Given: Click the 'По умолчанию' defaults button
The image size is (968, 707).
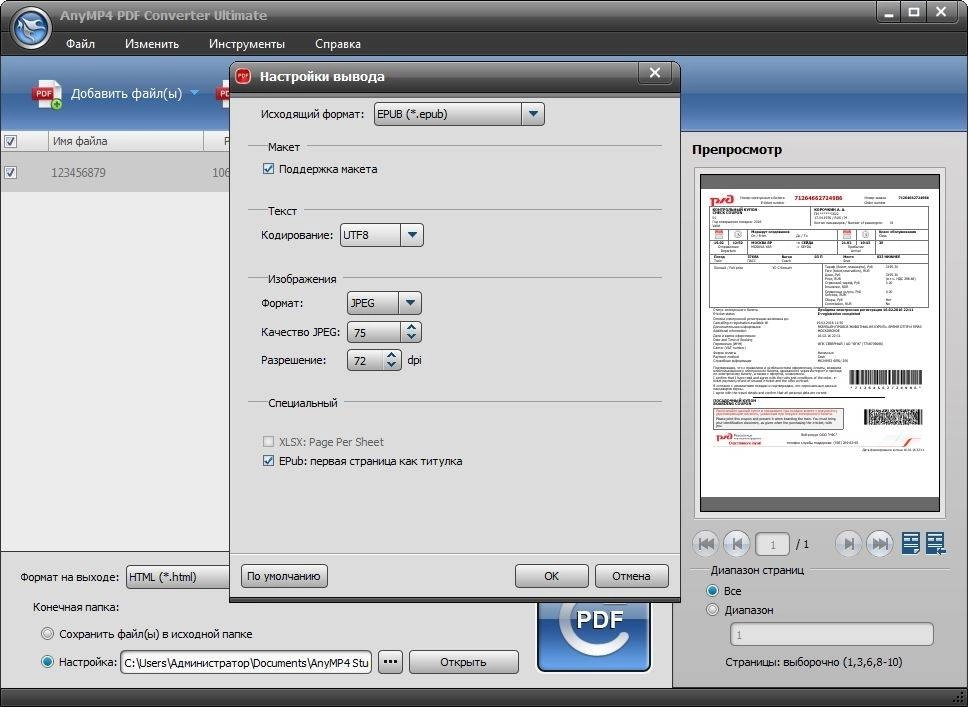Looking at the screenshot, I should (284, 576).
